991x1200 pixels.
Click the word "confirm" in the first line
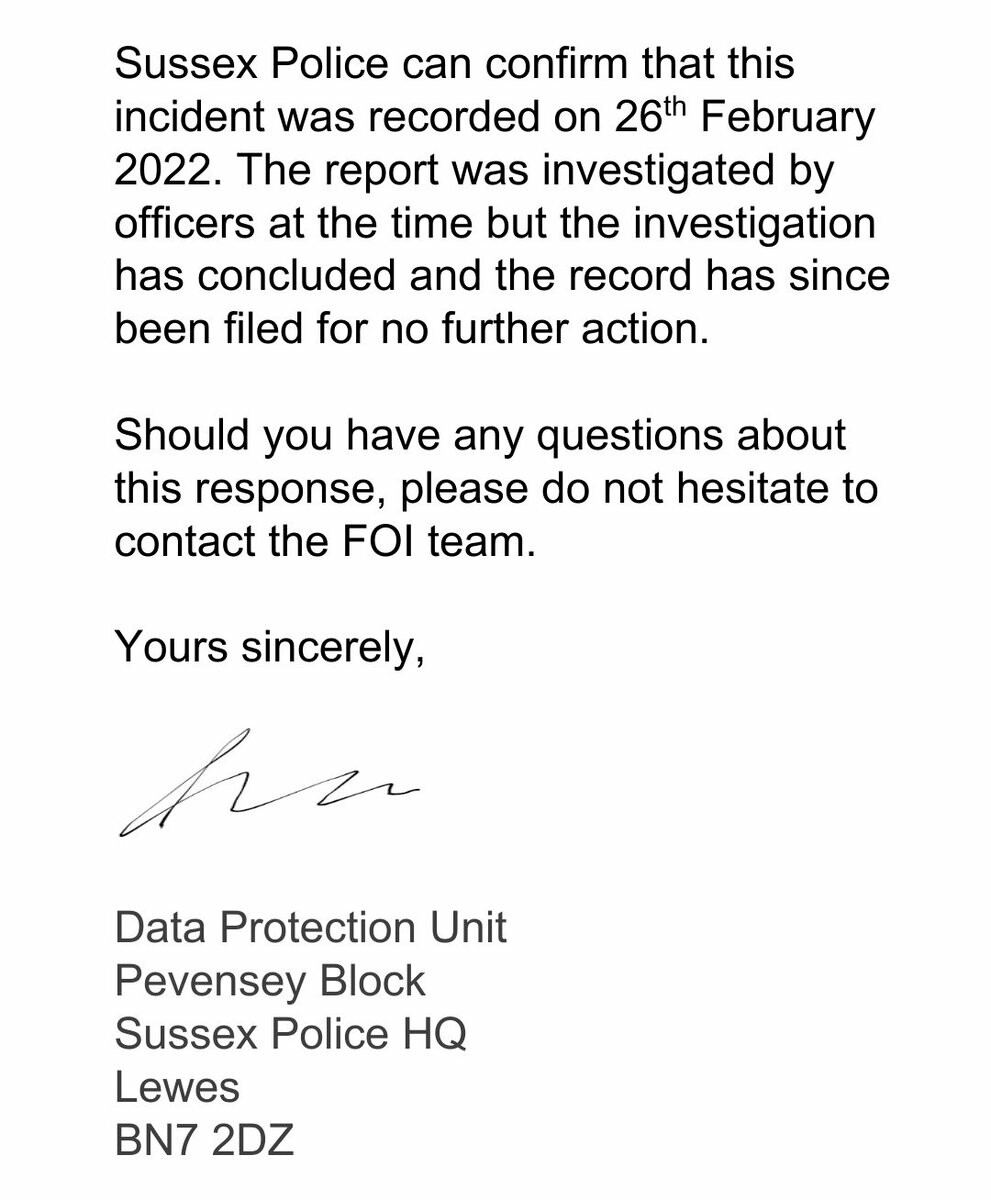click(556, 64)
